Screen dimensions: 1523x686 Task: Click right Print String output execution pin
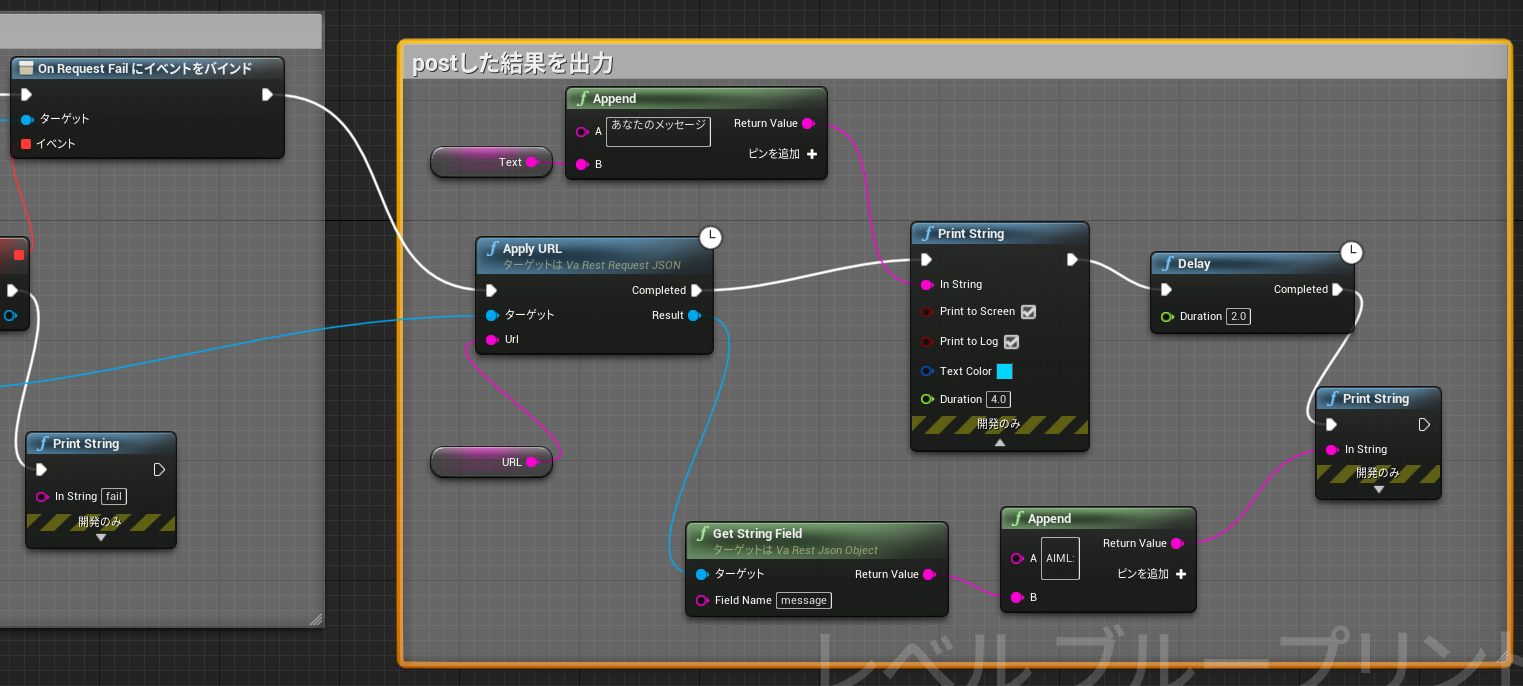(x=1424, y=425)
